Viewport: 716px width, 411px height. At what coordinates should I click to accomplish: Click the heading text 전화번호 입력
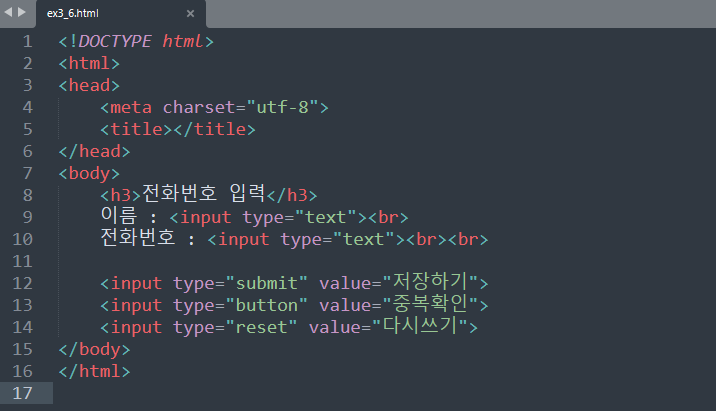(204, 193)
